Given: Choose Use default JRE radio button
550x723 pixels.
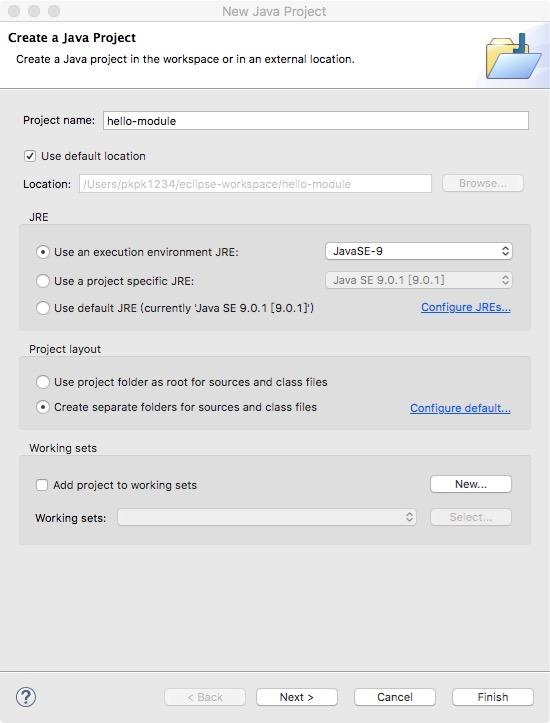Looking at the screenshot, I should (x=43, y=308).
